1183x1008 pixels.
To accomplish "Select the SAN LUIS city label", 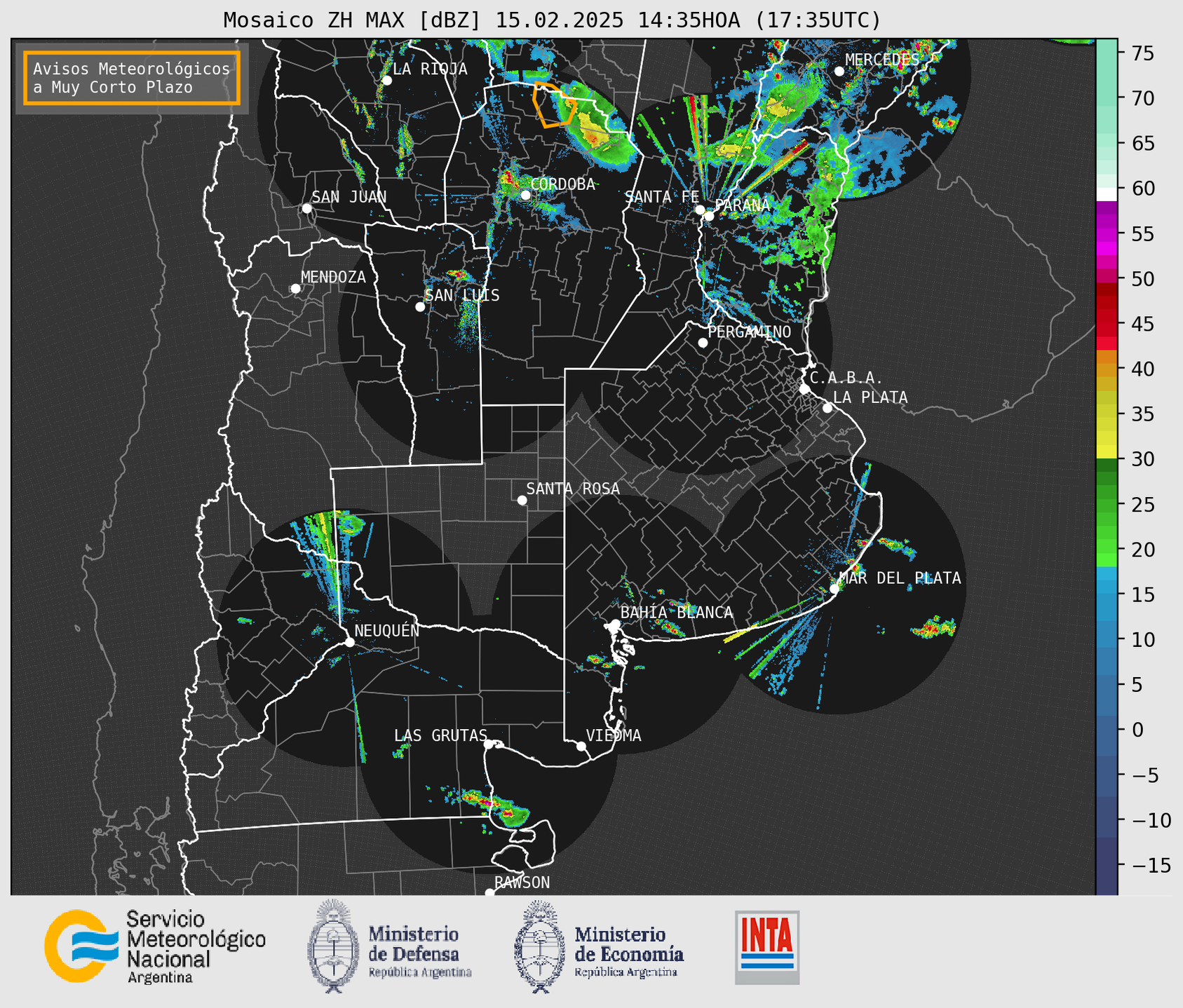I will [x=462, y=296].
